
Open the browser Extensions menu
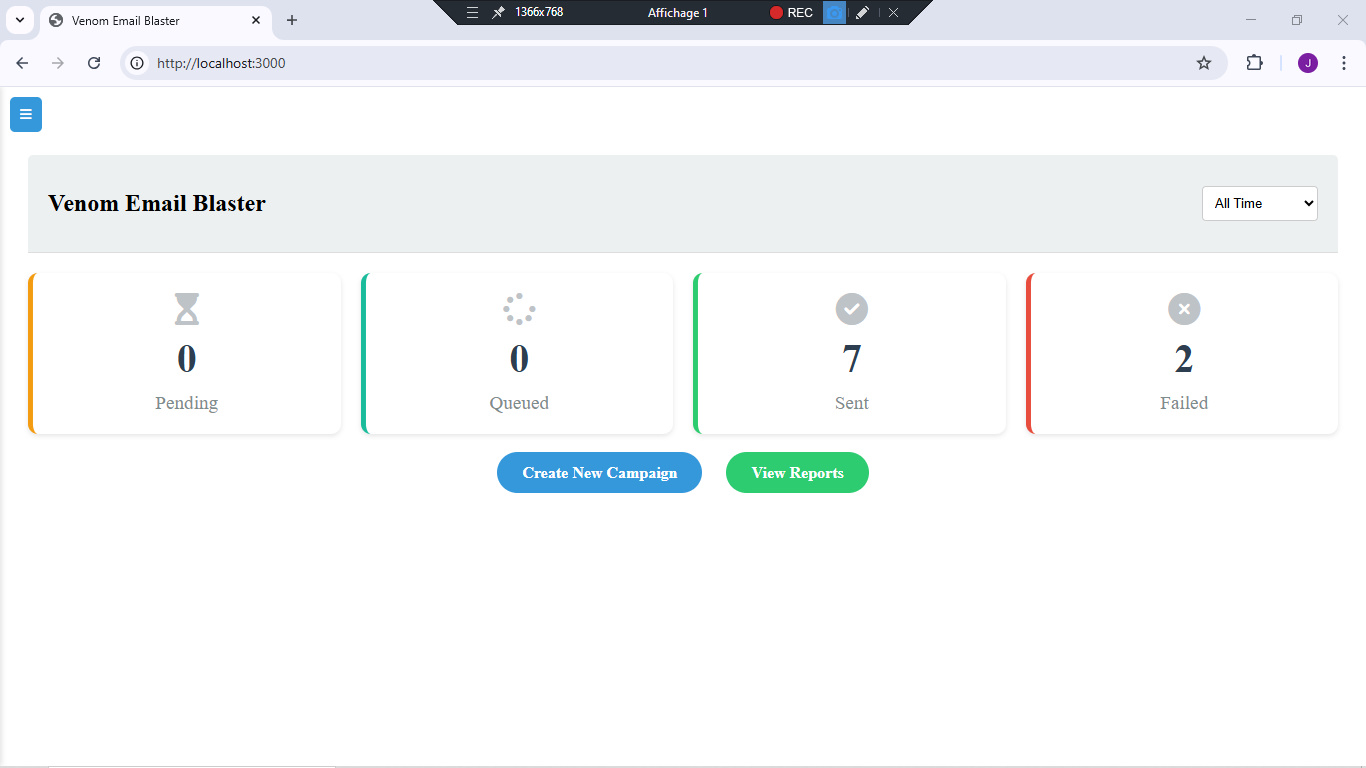tap(1254, 63)
